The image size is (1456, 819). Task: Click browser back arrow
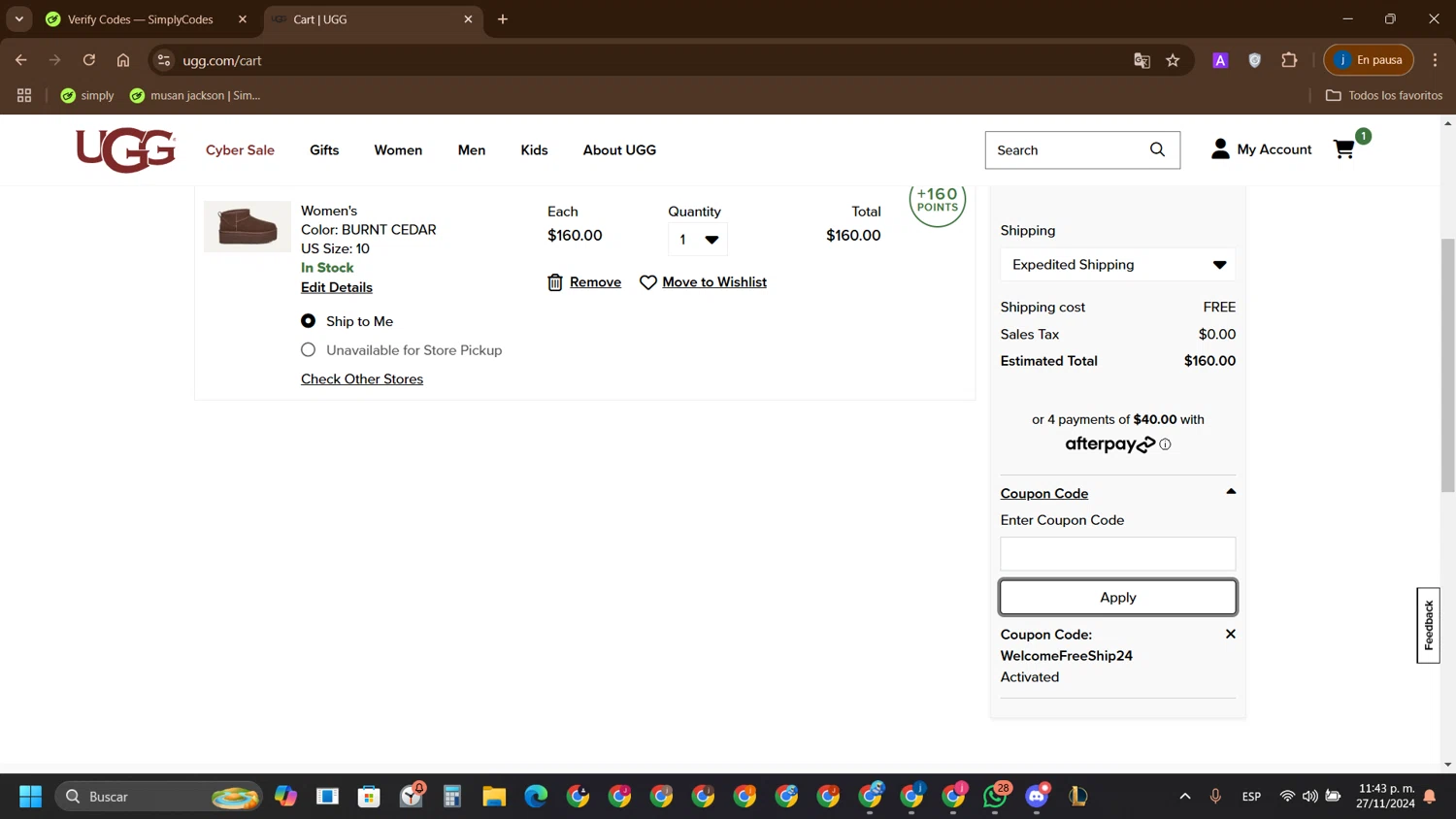[x=21, y=60]
